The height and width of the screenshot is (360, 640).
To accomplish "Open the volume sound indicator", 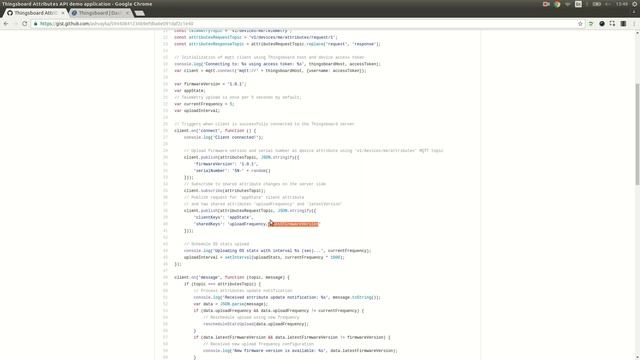I will click(608, 4).
